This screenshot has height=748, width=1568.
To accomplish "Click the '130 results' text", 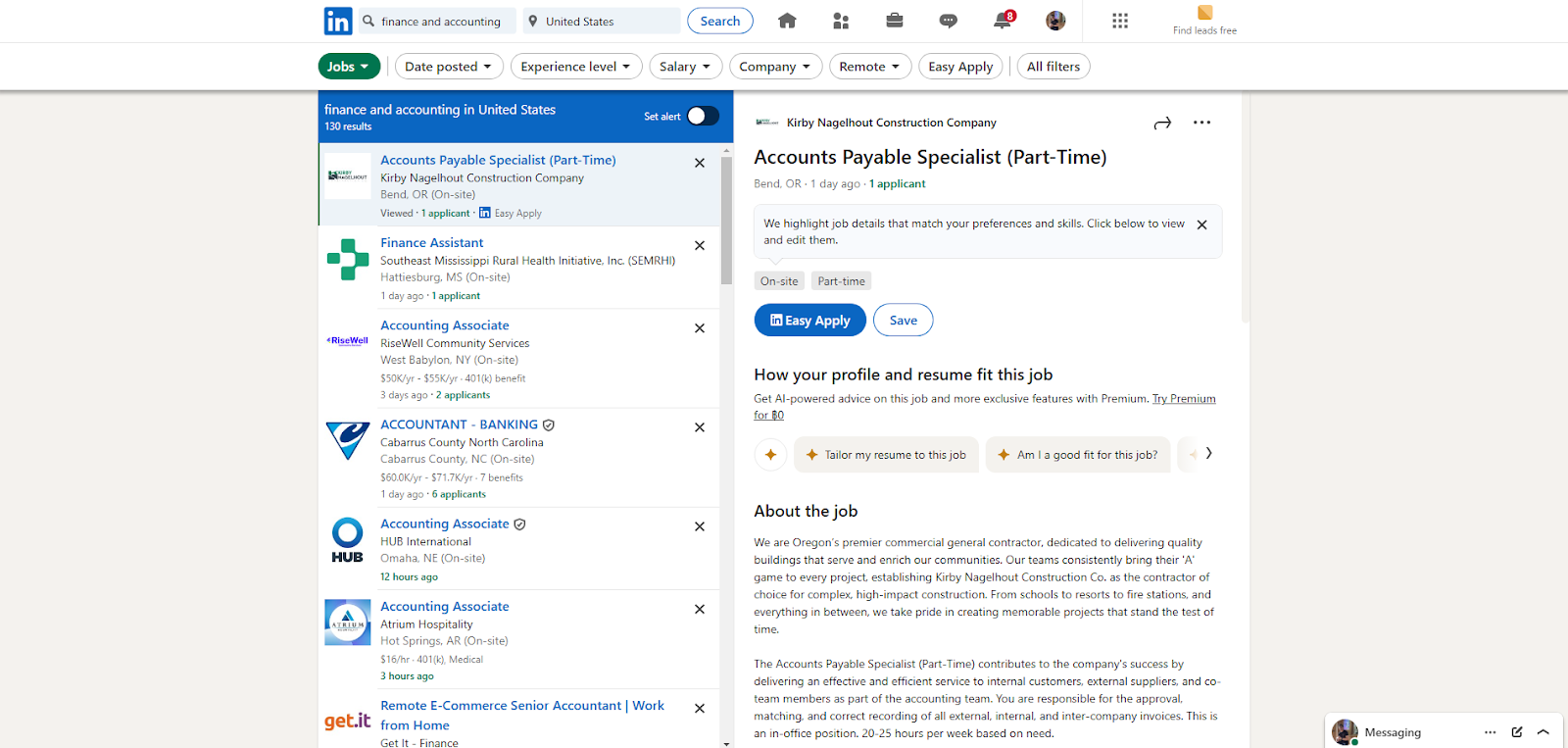I will pyautogui.click(x=348, y=126).
